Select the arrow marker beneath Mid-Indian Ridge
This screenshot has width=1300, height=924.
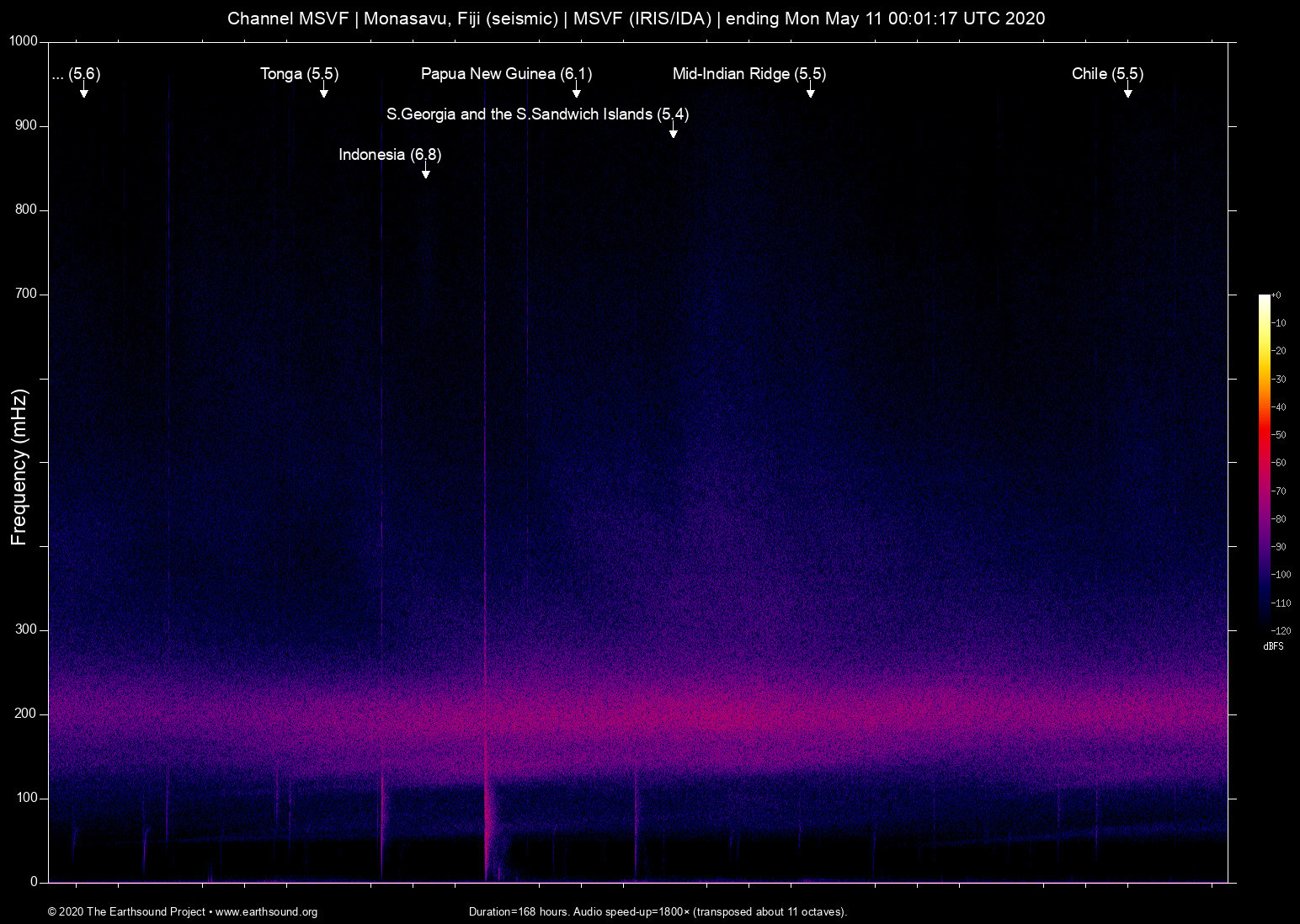tap(811, 91)
